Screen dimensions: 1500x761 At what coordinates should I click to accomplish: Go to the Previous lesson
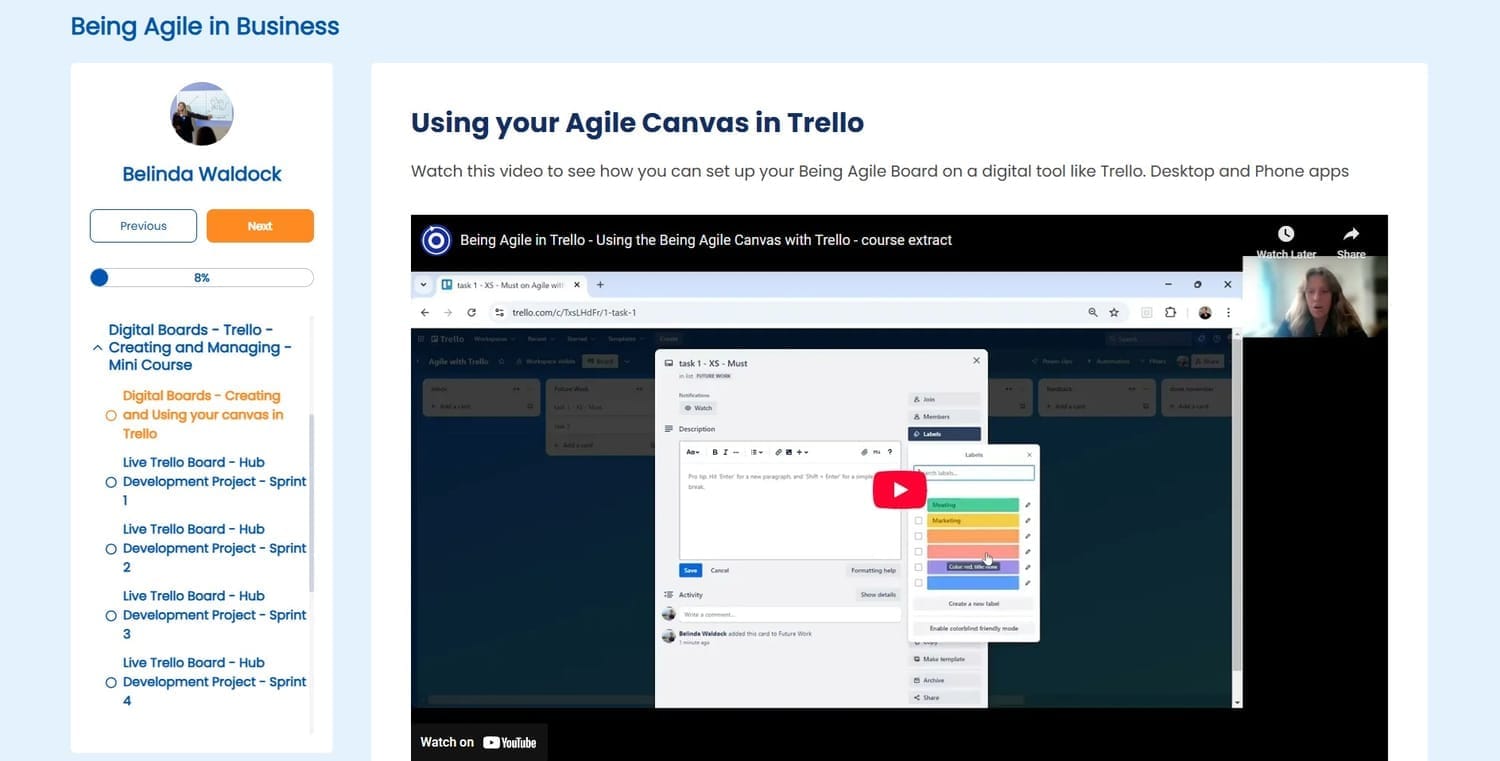[x=143, y=226]
